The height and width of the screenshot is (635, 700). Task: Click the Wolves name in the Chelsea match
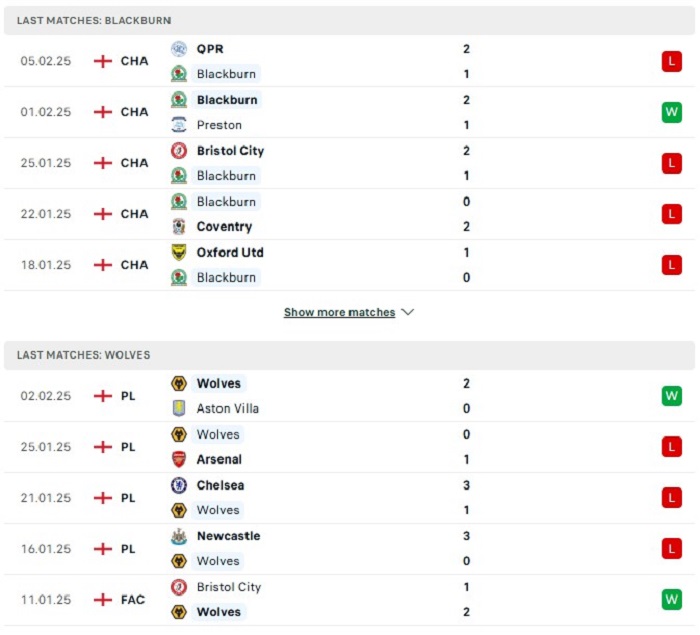tap(218, 510)
